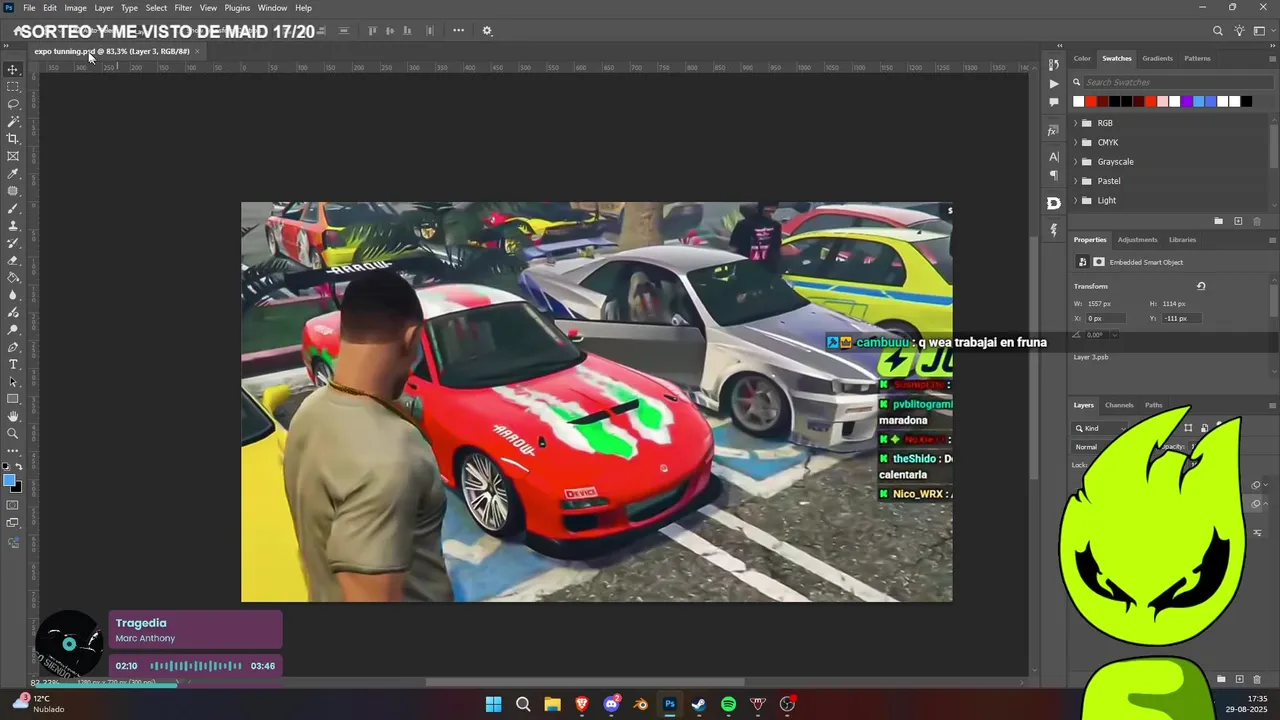
Task: Switch to the Libraries tab
Action: [x=1182, y=240]
